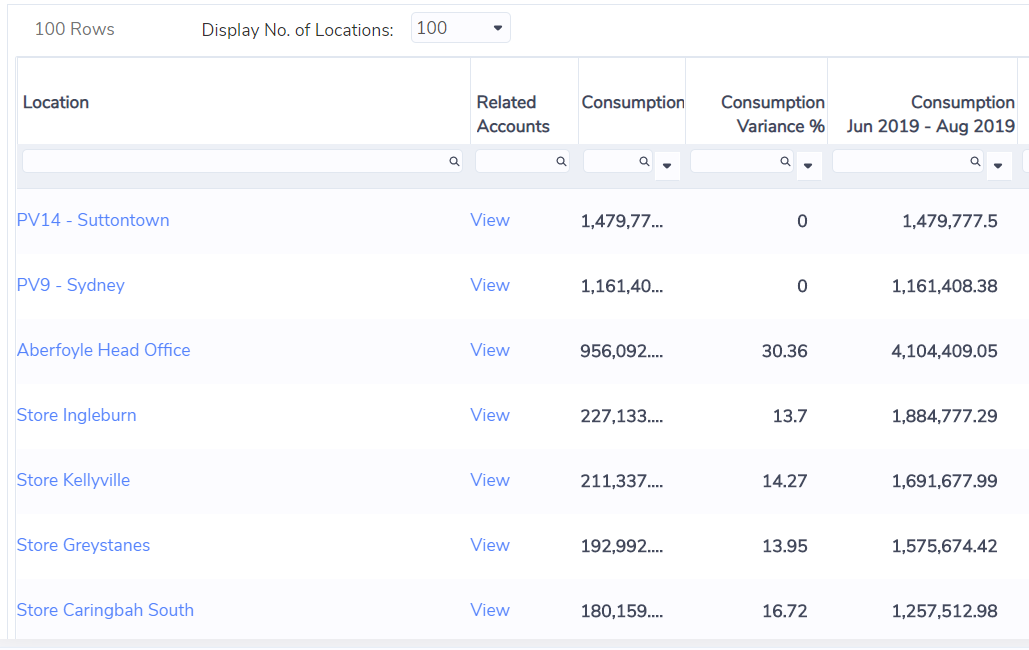Click the magnifier icon in Consumption Variance % filter
Viewport: 1029px width, 650px height.
pyautogui.click(x=785, y=162)
